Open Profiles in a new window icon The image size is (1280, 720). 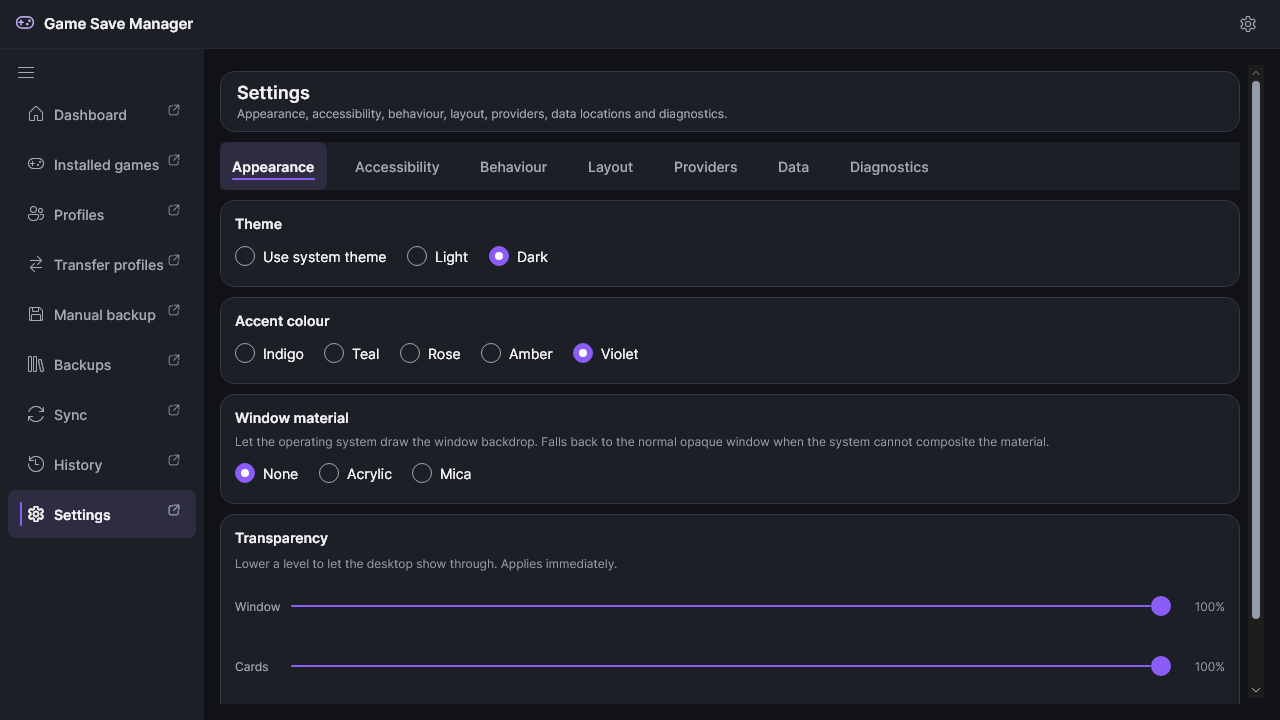(174, 210)
